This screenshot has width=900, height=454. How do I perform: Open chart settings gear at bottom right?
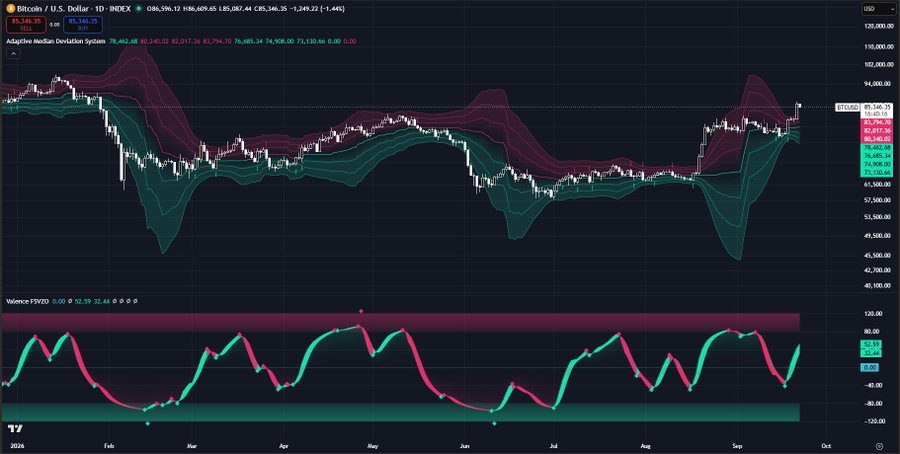tap(879, 446)
